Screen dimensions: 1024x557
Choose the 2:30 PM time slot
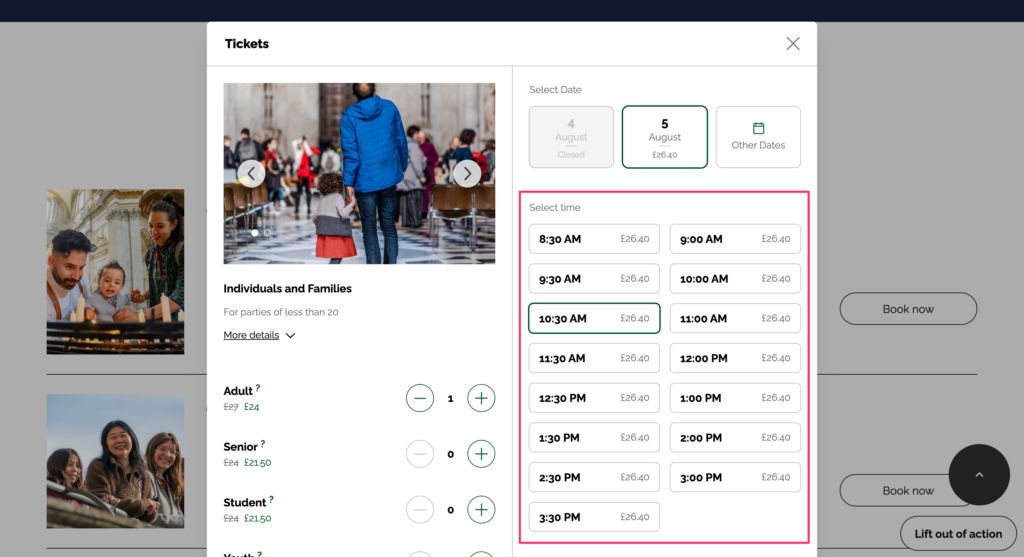[x=594, y=477]
